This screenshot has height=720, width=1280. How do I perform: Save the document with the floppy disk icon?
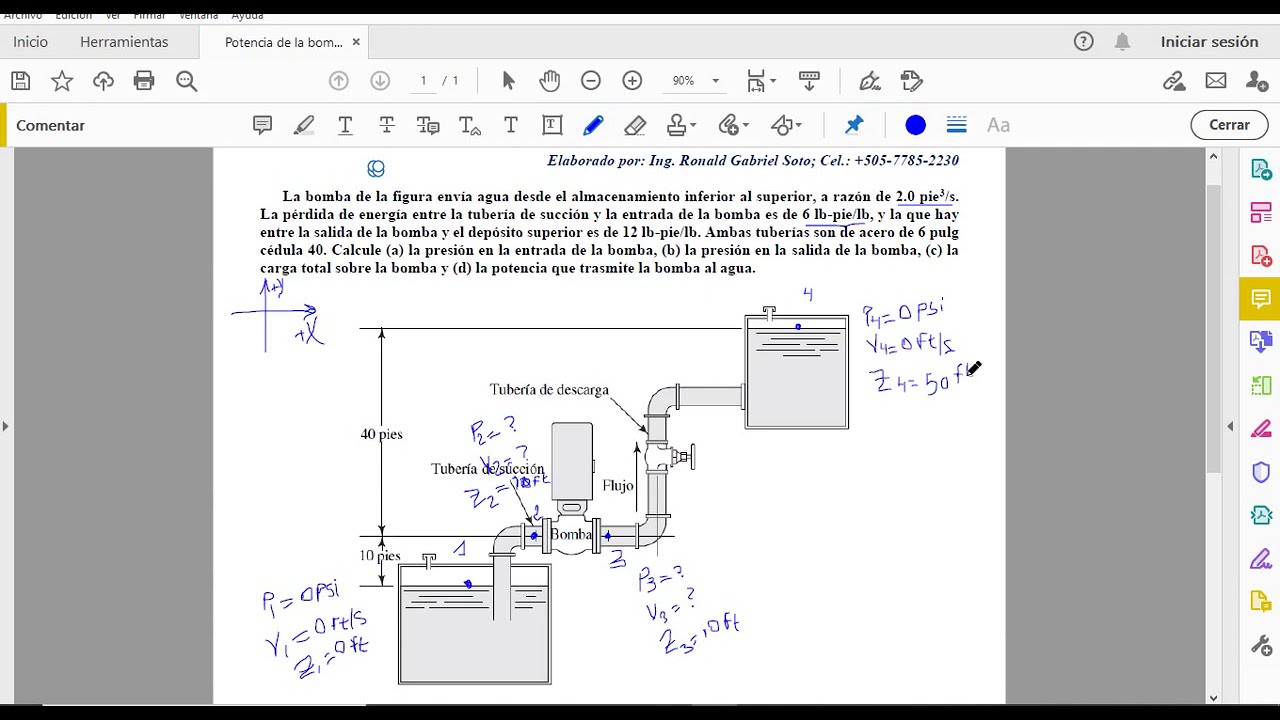[20, 81]
